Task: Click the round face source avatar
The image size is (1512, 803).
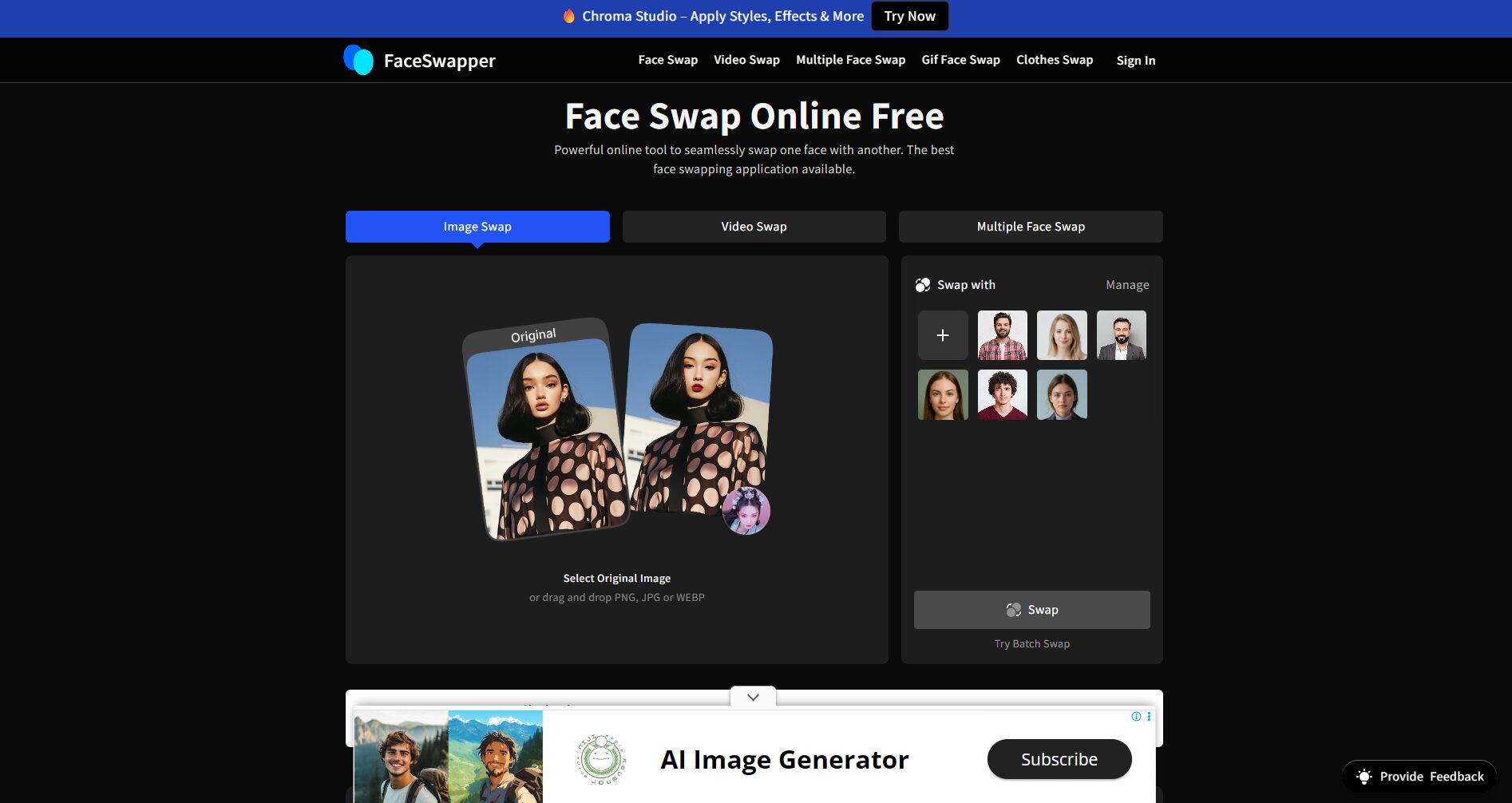Action: pyautogui.click(x=746, y=511)
